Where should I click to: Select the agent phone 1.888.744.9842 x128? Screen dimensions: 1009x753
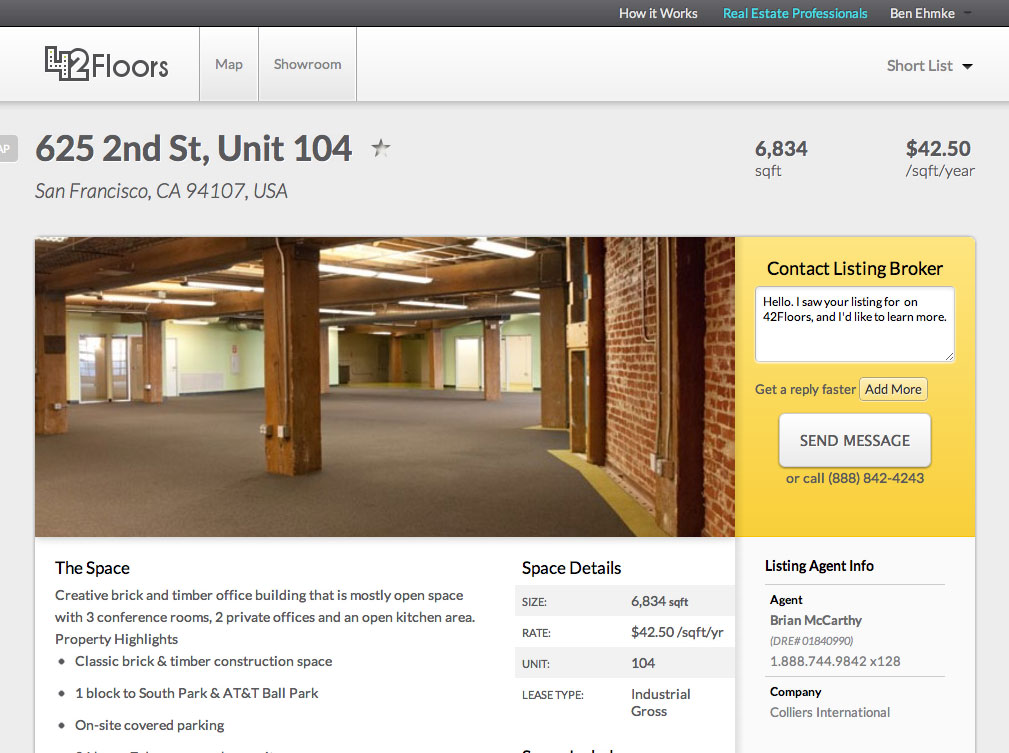click(835, 661)
